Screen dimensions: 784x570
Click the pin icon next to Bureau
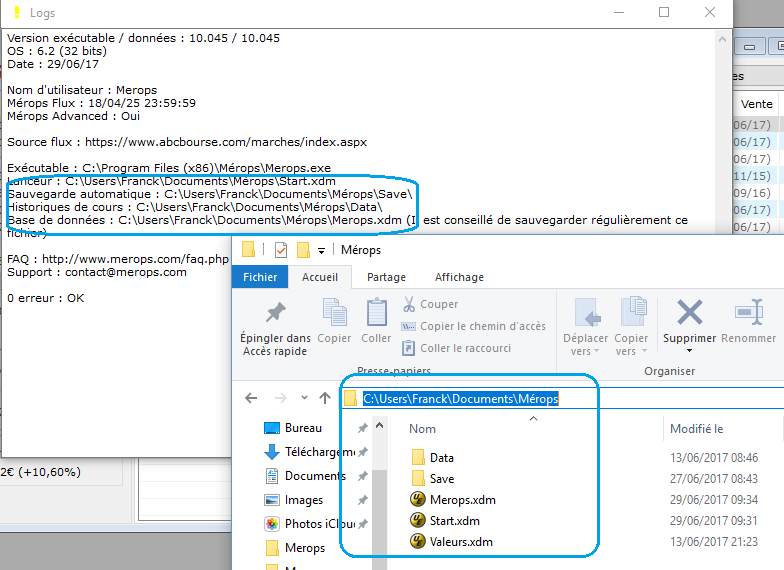point(363,428)
